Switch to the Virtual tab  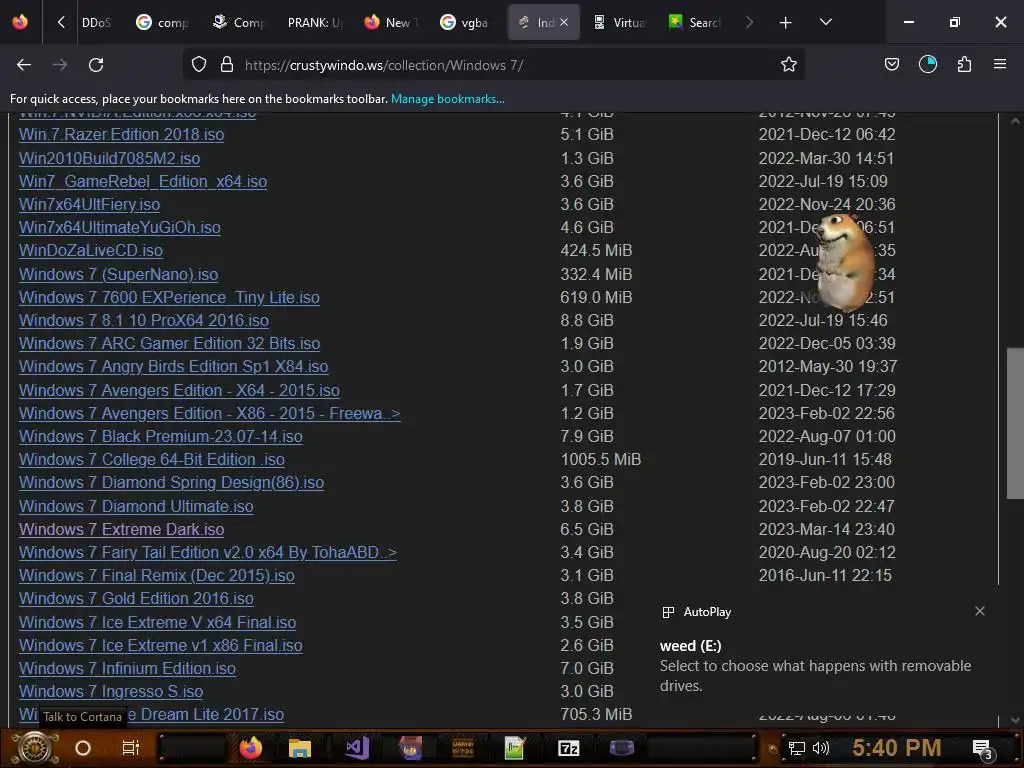620,23
